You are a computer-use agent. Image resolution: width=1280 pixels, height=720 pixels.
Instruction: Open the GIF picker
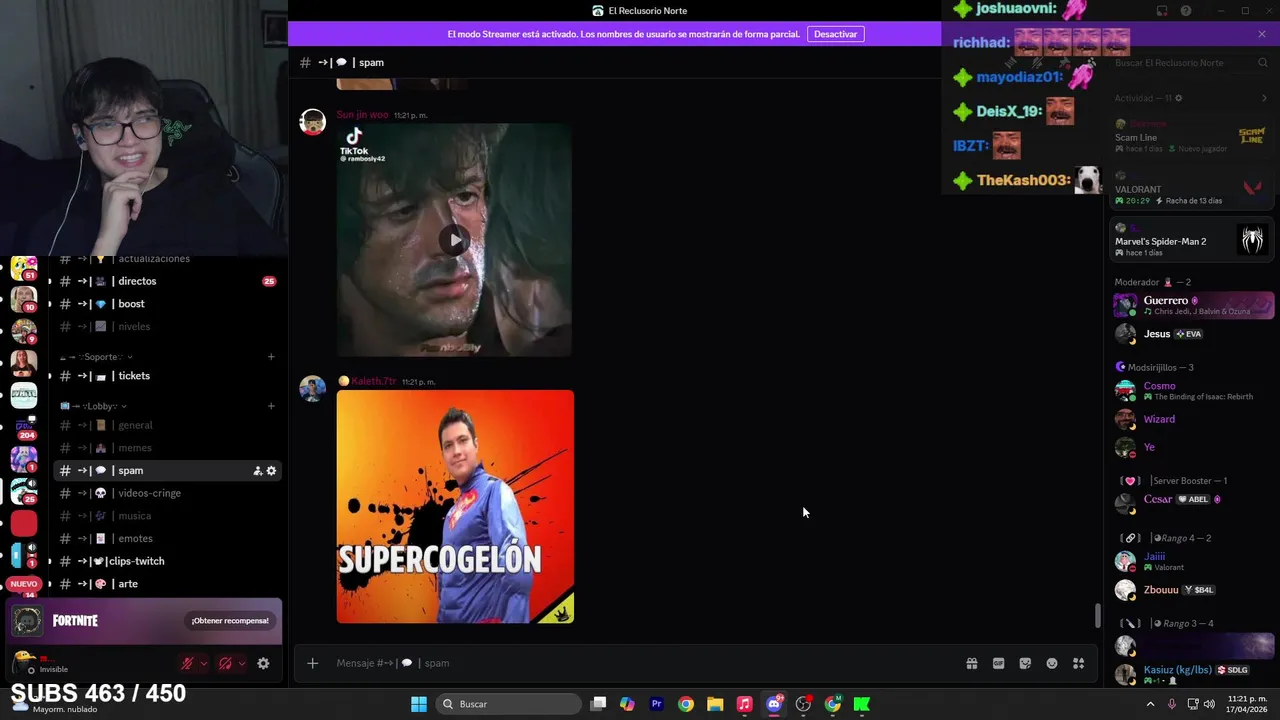(x=998, y=663)
